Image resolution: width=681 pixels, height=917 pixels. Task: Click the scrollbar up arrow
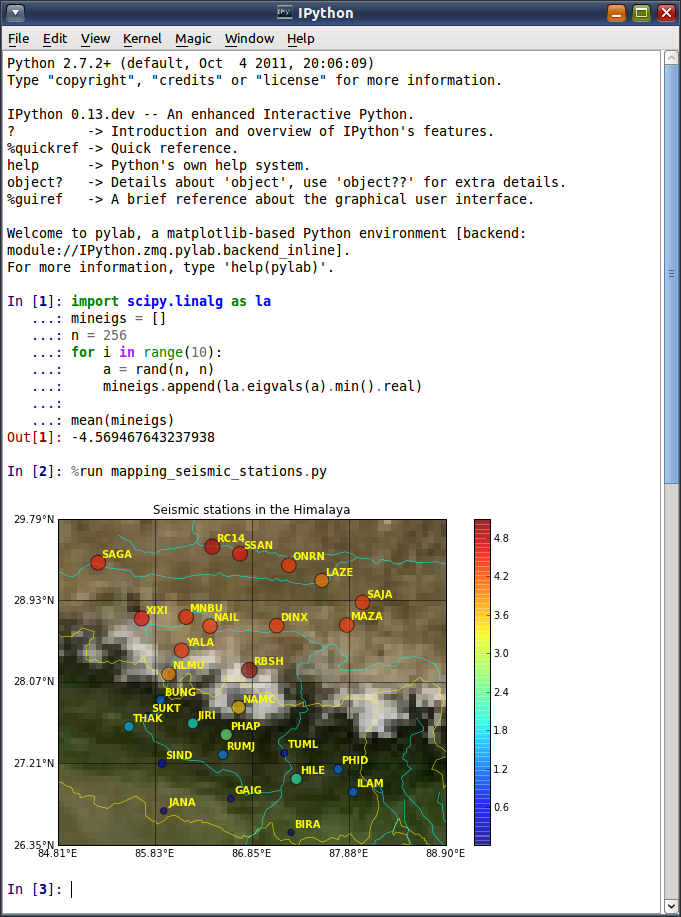pos(671,58)
